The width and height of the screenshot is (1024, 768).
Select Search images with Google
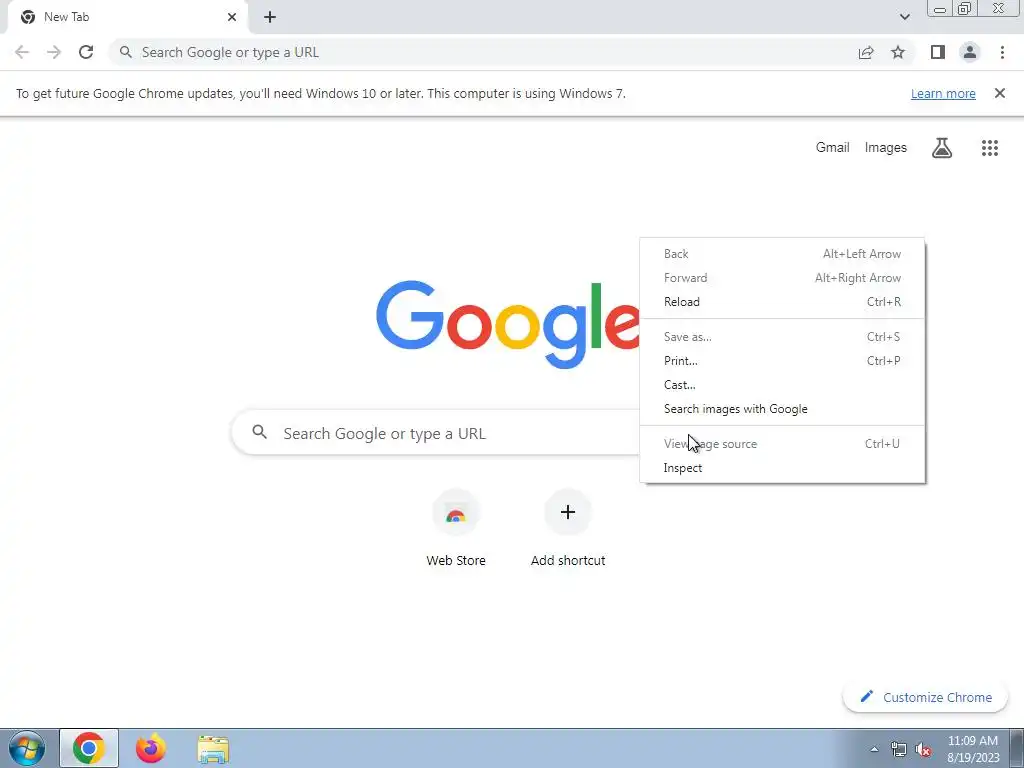(782, 409)
